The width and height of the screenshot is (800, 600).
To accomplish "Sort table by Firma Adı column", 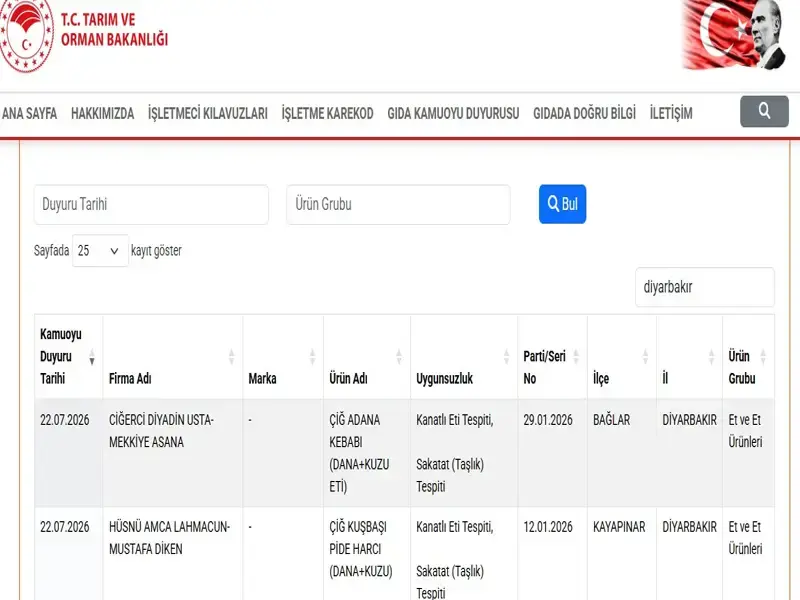I will [172, 357].
